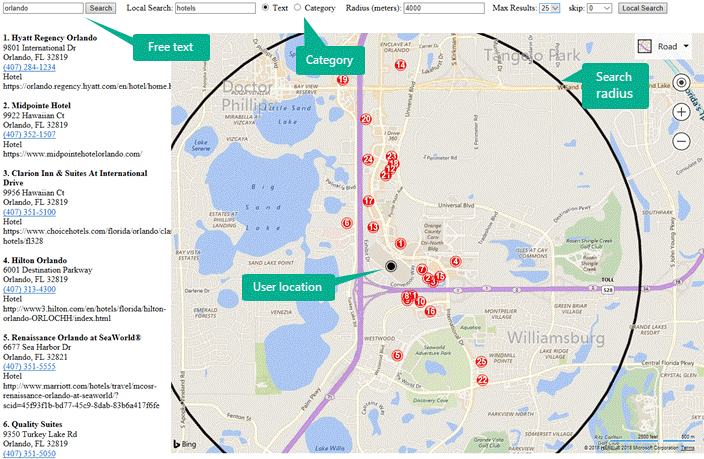Open the Max Results dropdown
This screenshot has width=704, height=459.
click(x=550, y=8)
